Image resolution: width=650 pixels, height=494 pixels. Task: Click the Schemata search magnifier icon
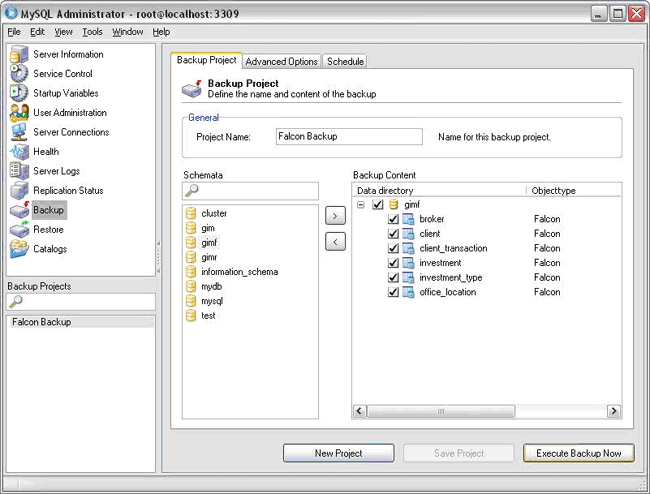[192, 190]
